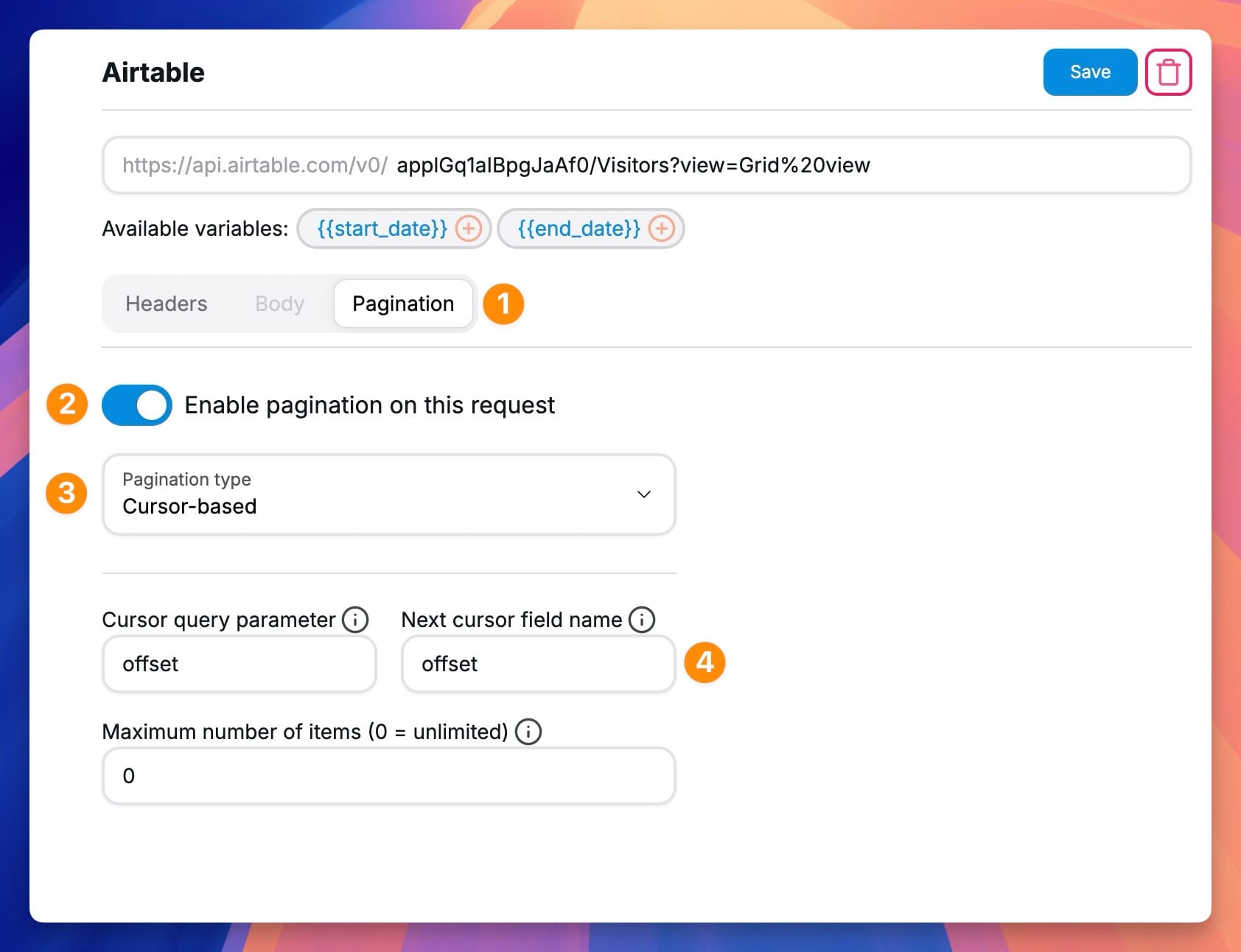Open the Maximum number of items info tooltip
The image size is (1241, 952).
(528, 731)
